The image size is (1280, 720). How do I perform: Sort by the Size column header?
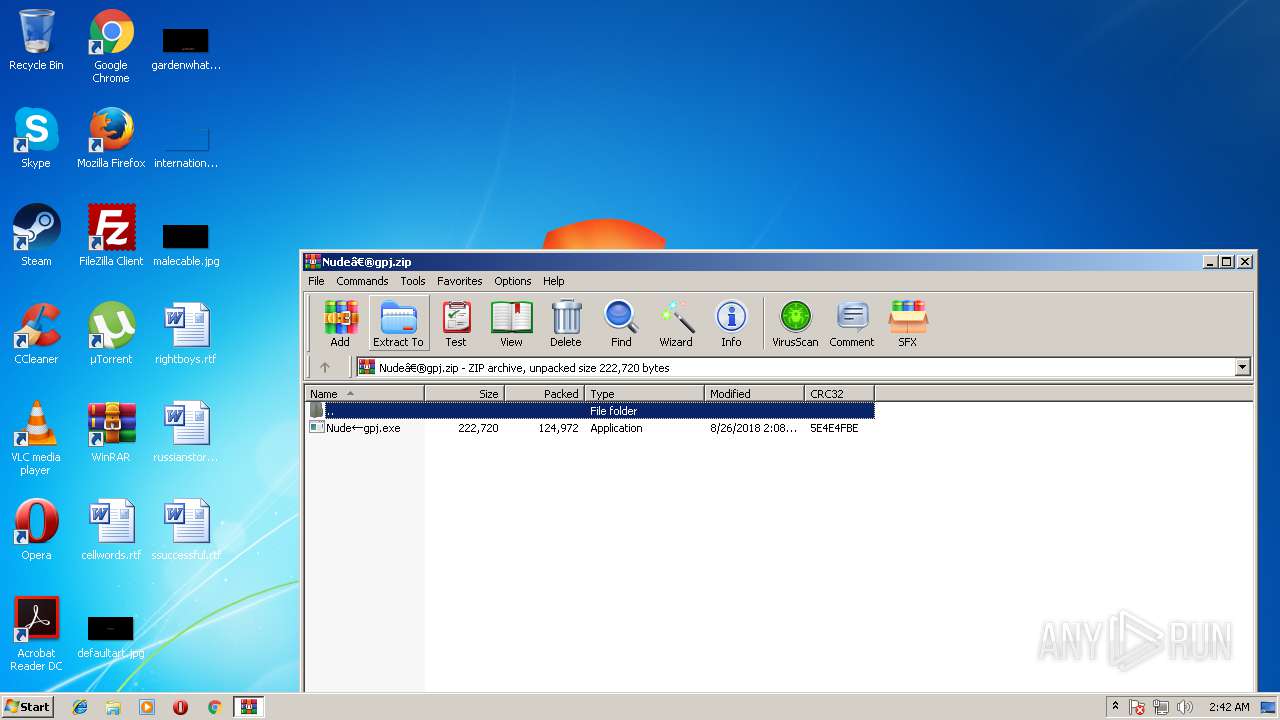point(464,393)
